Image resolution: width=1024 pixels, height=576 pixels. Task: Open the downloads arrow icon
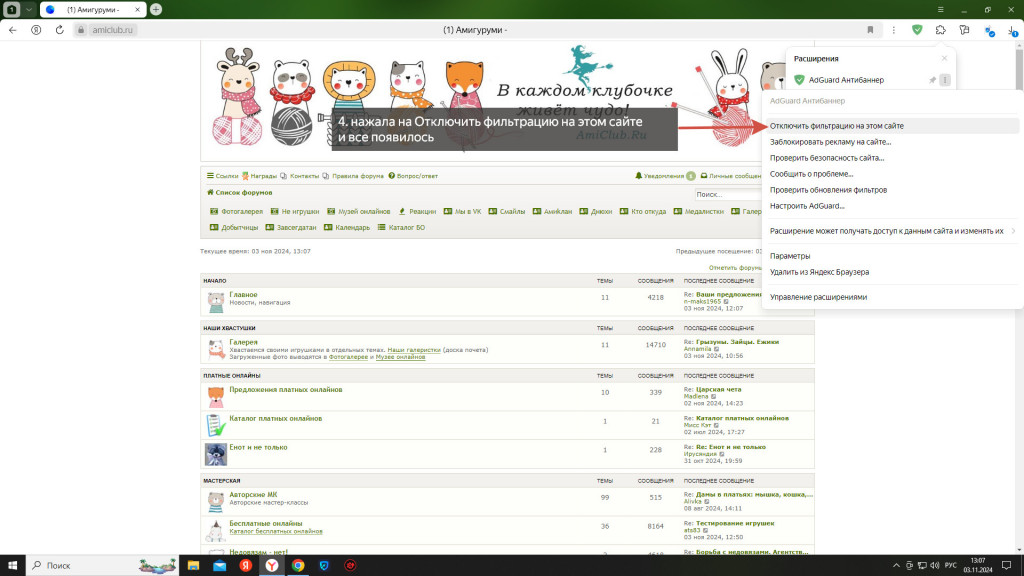click(1012, 30)
